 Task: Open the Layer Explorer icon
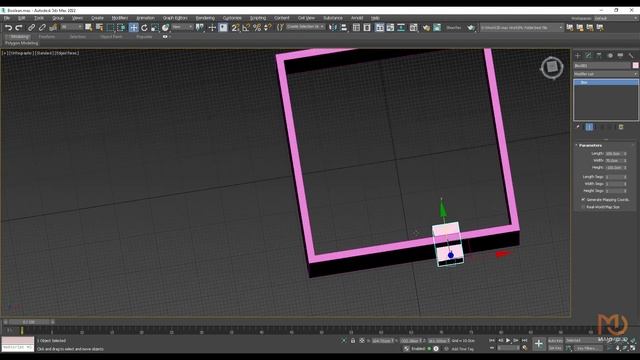[x=367, y=28]
